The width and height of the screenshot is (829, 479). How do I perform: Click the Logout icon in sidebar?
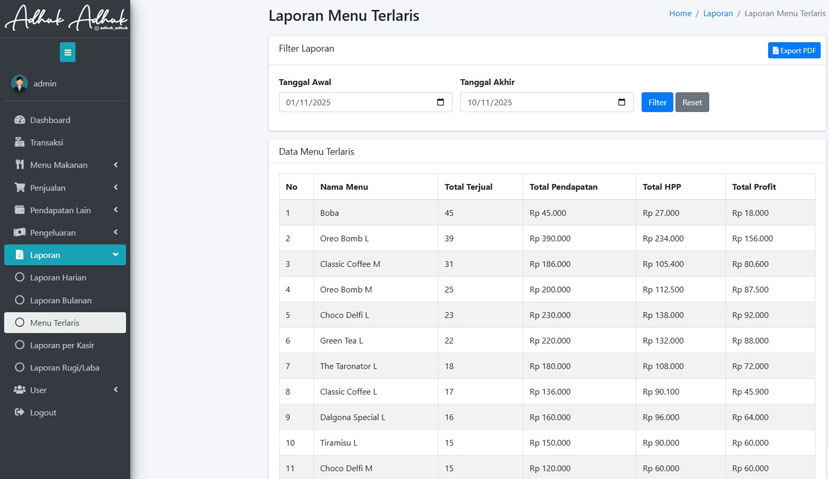(x=19, y=412)
